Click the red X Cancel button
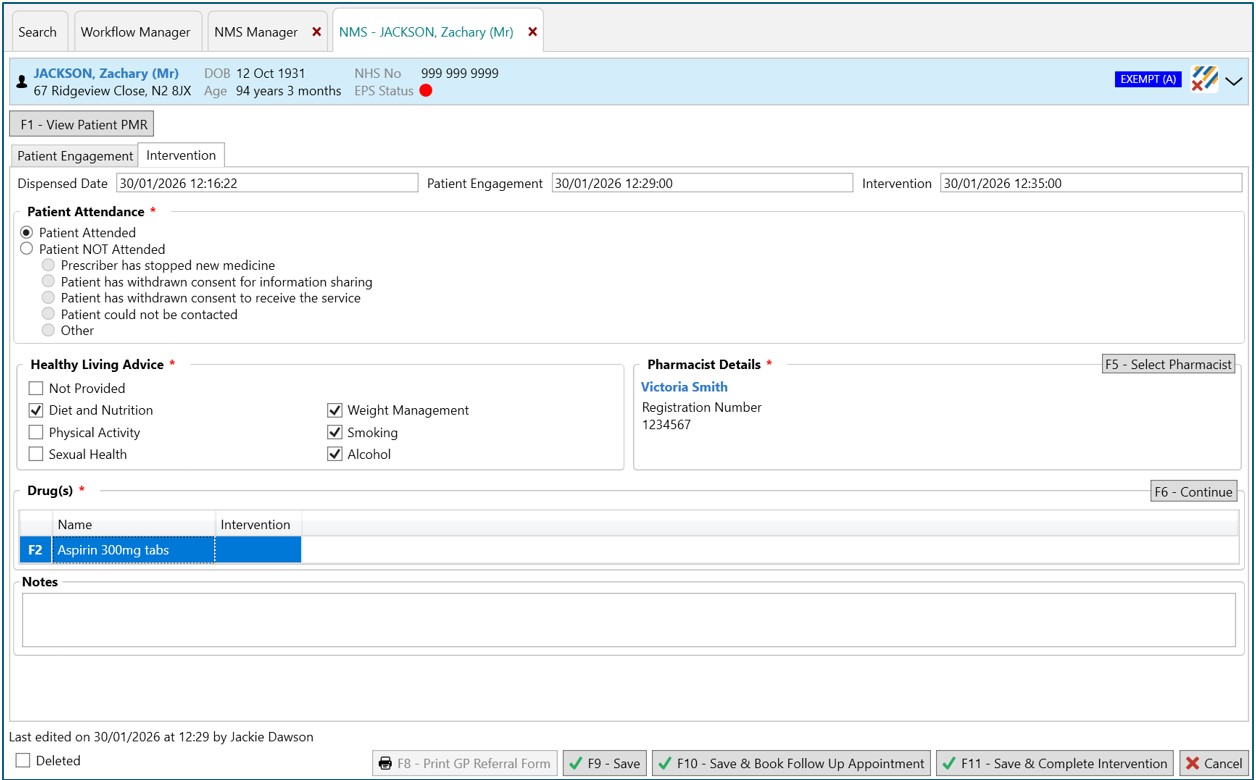The width and height of the screenshot is (1256, 780). coord(1214,763)
